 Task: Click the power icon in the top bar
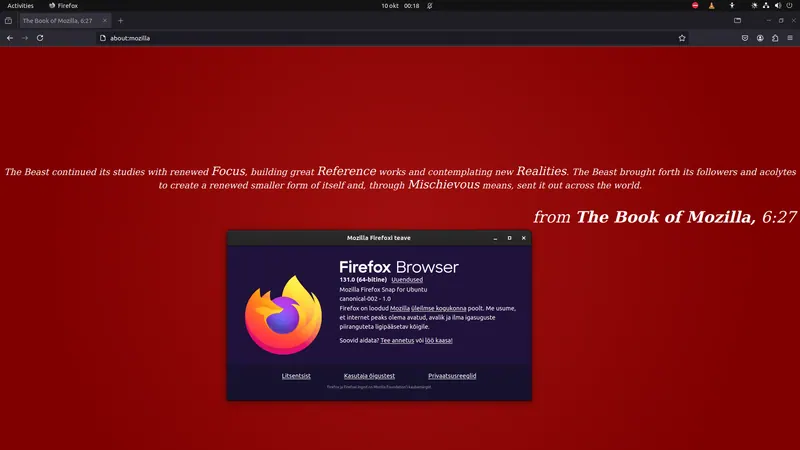point(789,6)
